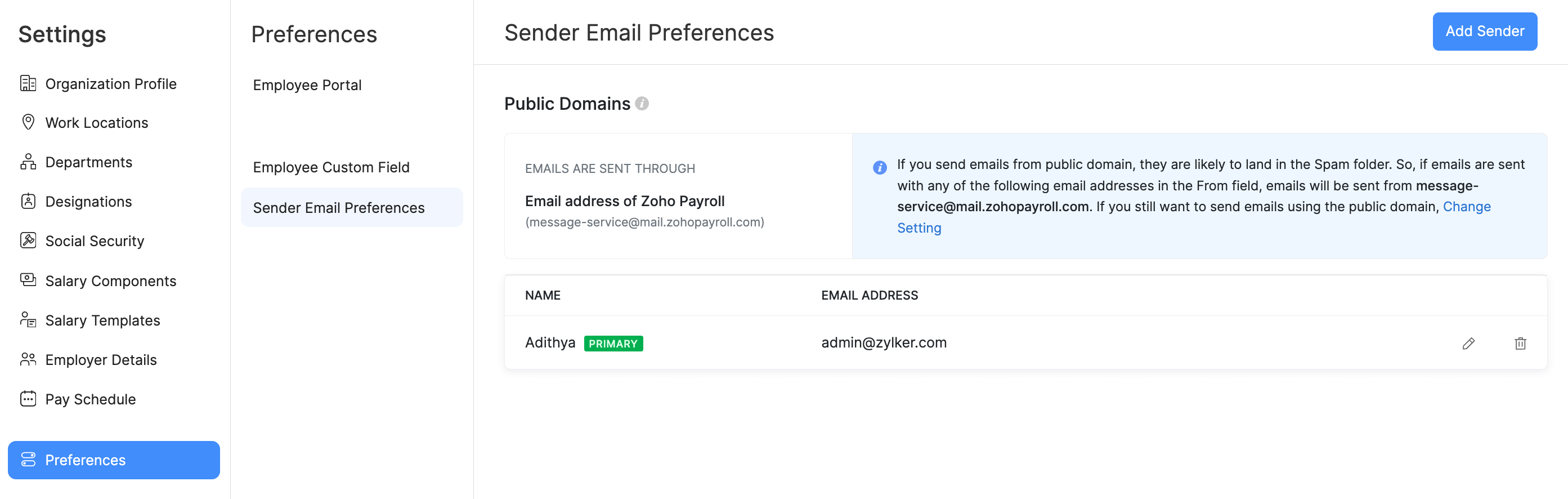Viewport: 1568px width, 499px height.
Task: Click the blue info icon in the spam notice
Action: pyautogui.click(x=880, y=167)
